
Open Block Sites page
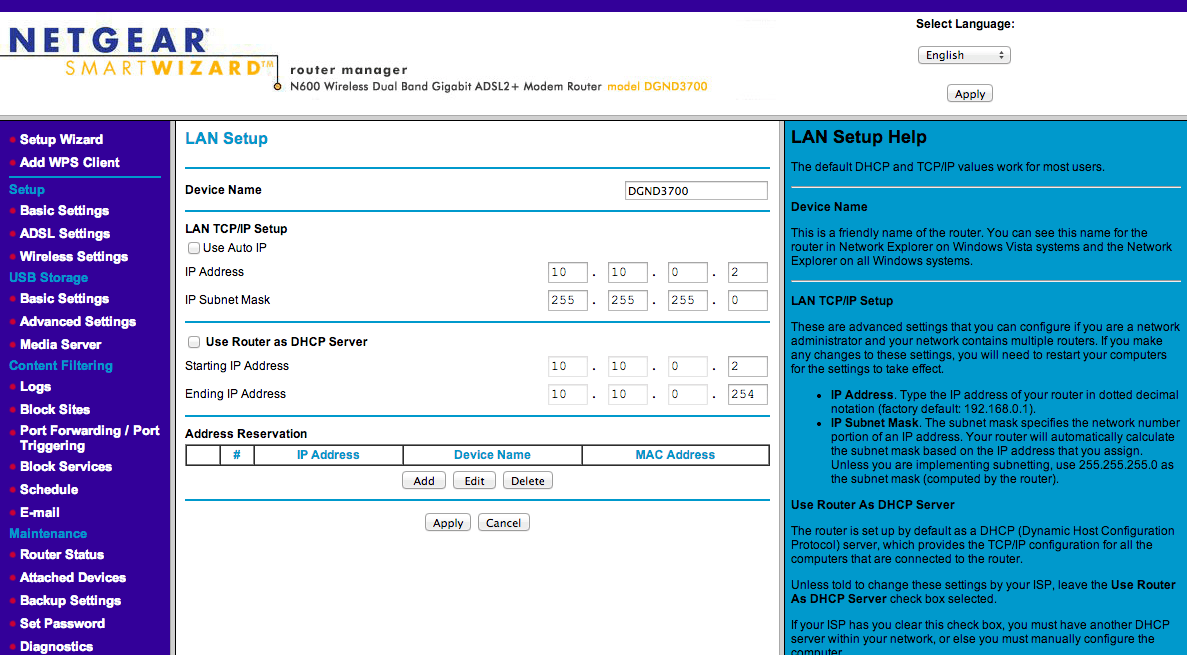(55, 409)
